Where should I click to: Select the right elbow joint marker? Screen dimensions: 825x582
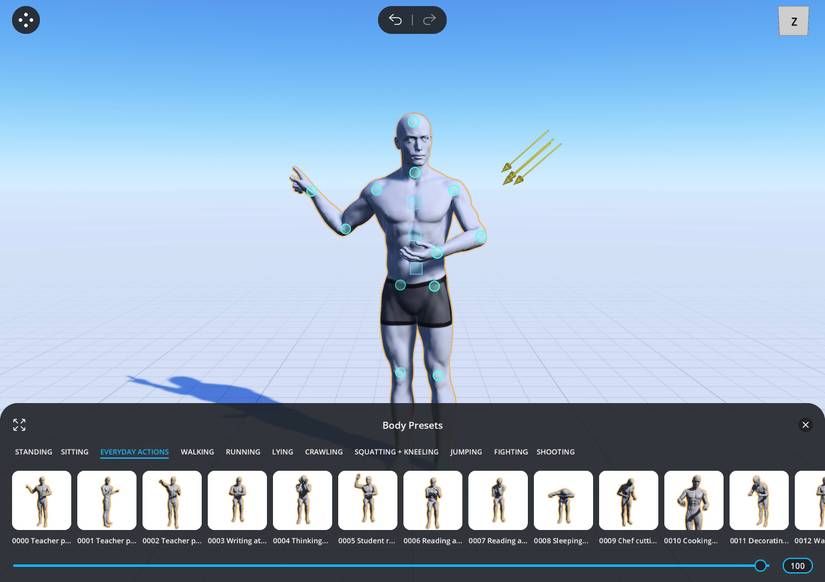tap(345, 229)
